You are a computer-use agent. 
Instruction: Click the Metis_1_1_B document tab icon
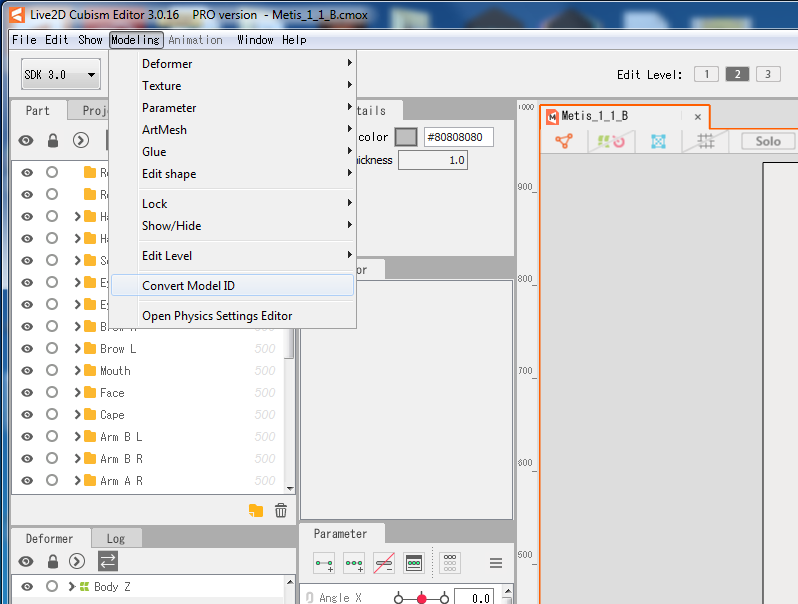coord(552,117)
